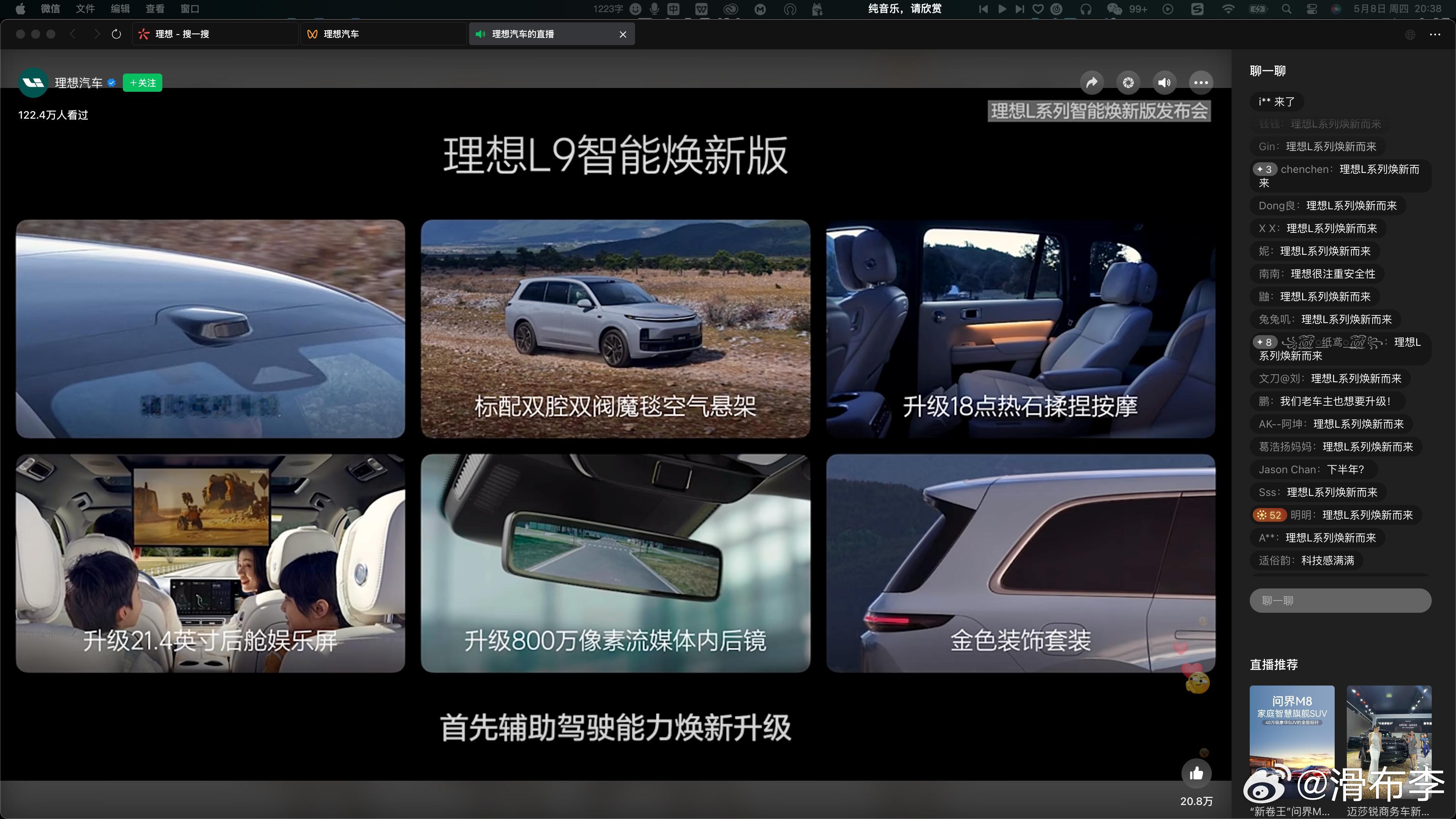Switch to the 理想 - 搜一搜 tab
This screenshot has height=819, width=1456.
[215, 34]
